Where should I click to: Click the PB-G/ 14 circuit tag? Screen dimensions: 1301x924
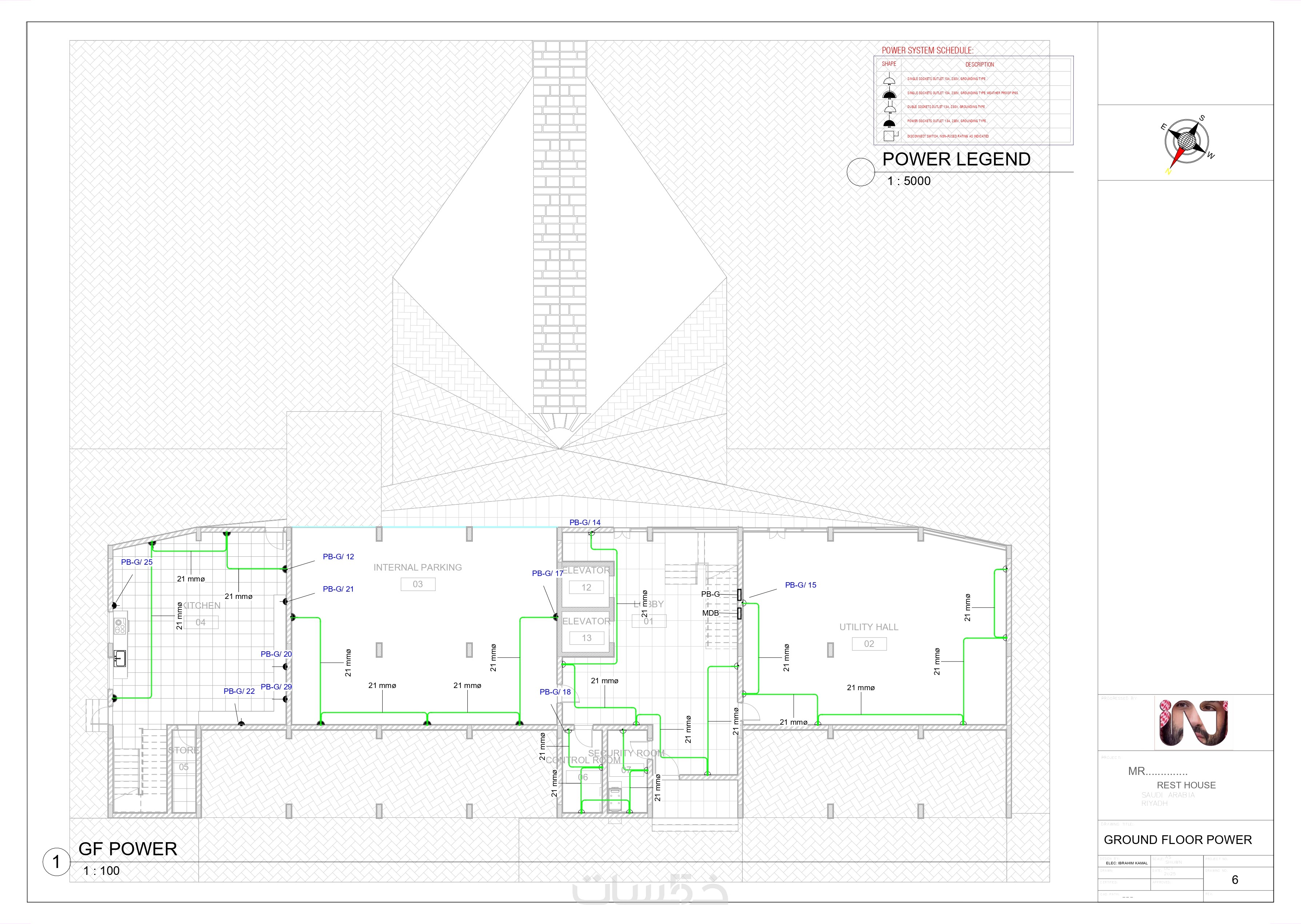click(x=584, y=522)
